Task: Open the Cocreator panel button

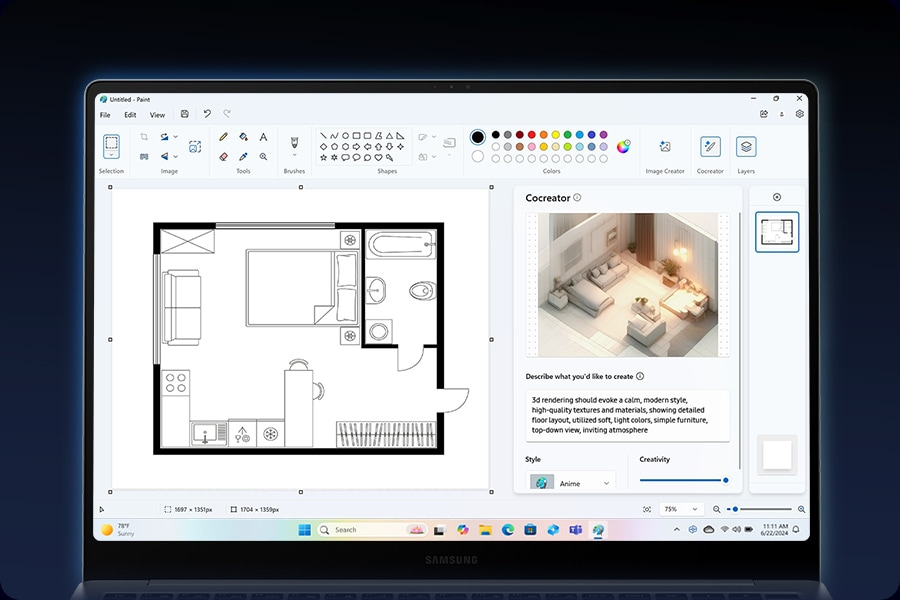Action: [710, 147]
